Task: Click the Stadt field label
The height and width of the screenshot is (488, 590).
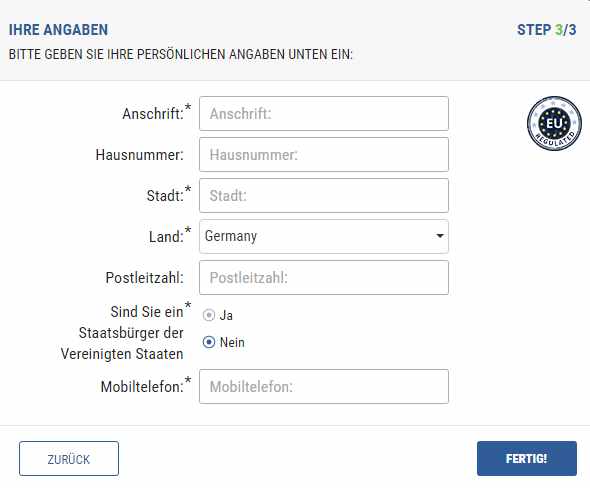Action: click(165, 196)
